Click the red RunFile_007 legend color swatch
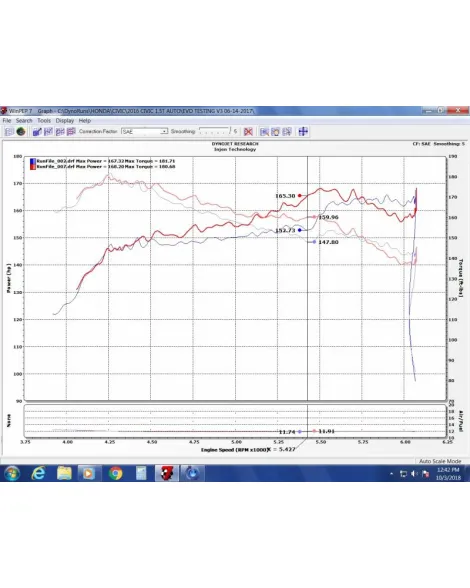The image size is (470, 588). (x=33, y=166)
